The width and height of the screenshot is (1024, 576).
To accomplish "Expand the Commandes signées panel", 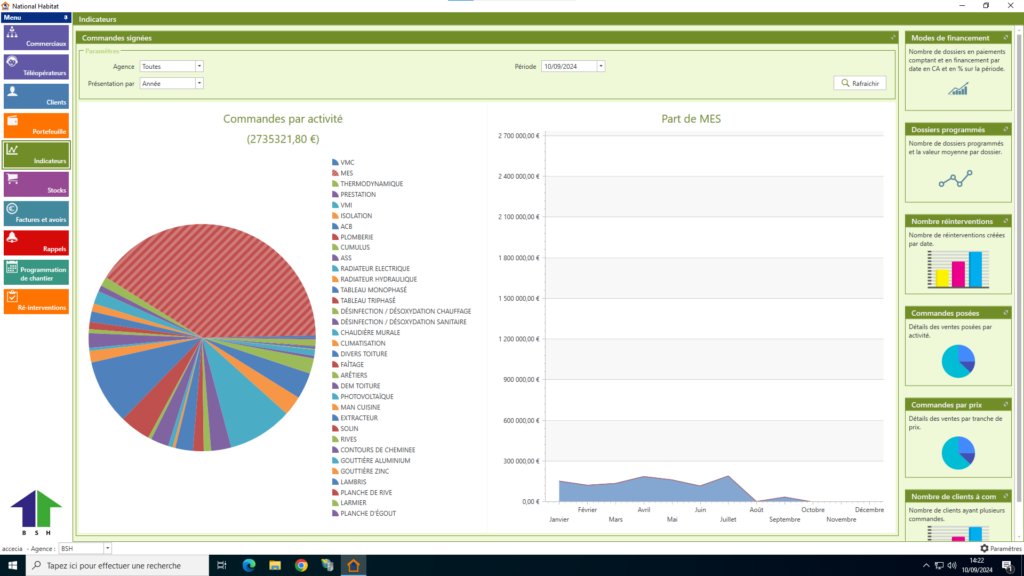I will (x=893, y=38).
